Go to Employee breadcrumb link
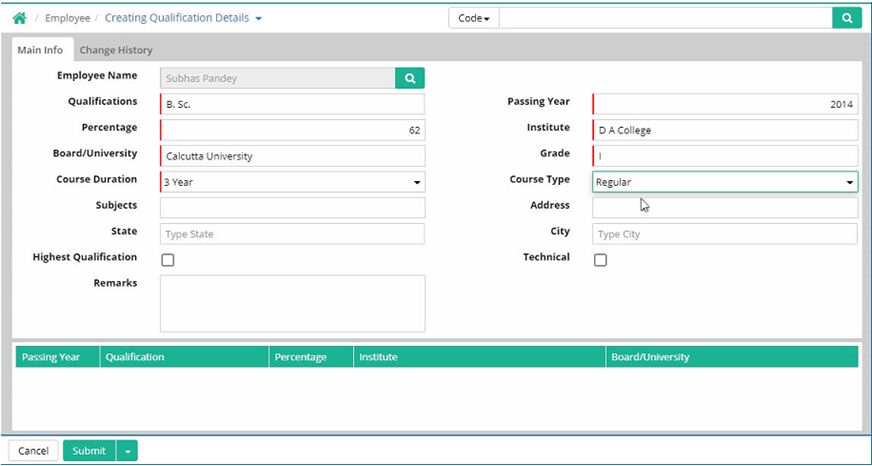This screenshot has width=872, height=466. click(67, 18)
